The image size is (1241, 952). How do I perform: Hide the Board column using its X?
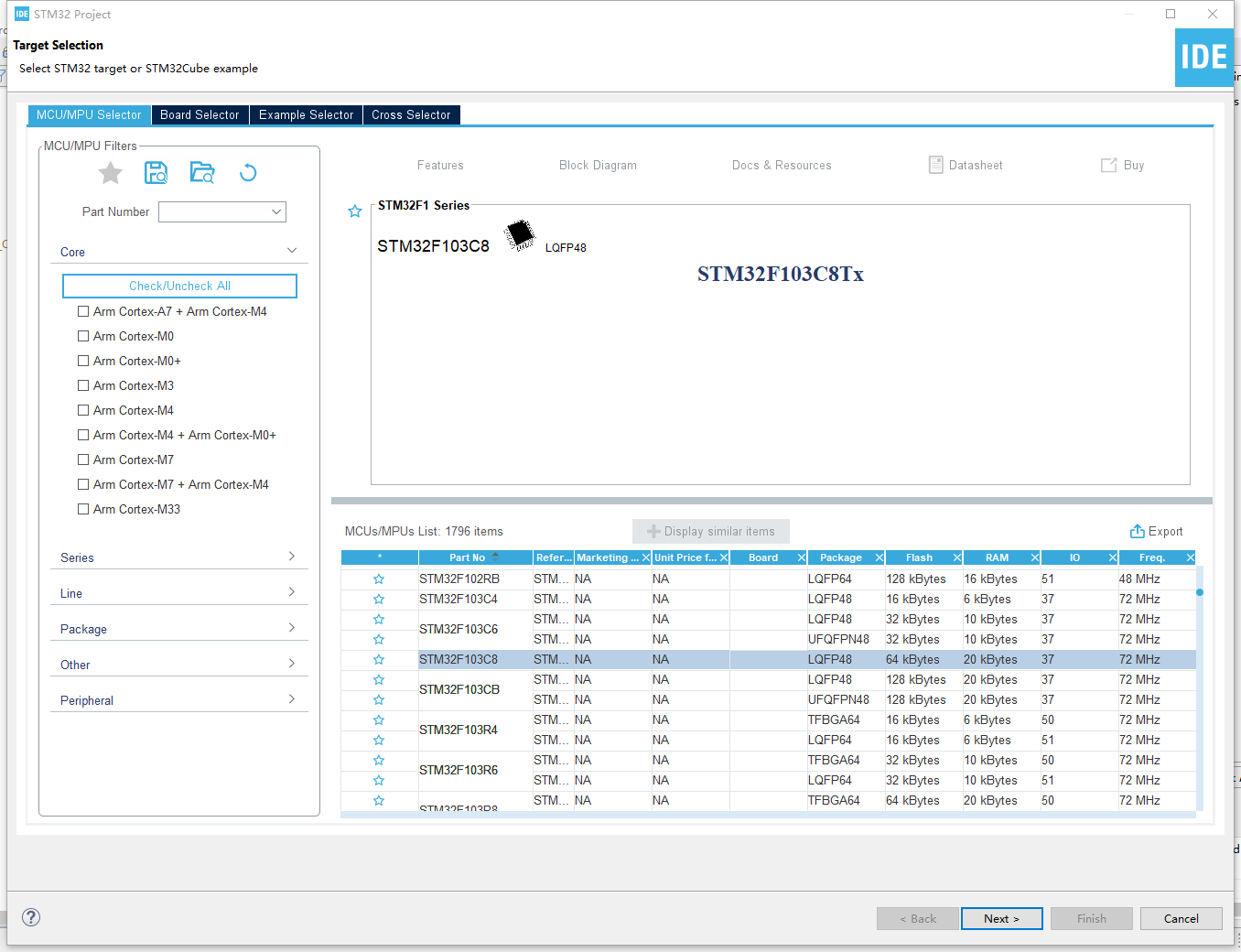(x=801, y=557)
